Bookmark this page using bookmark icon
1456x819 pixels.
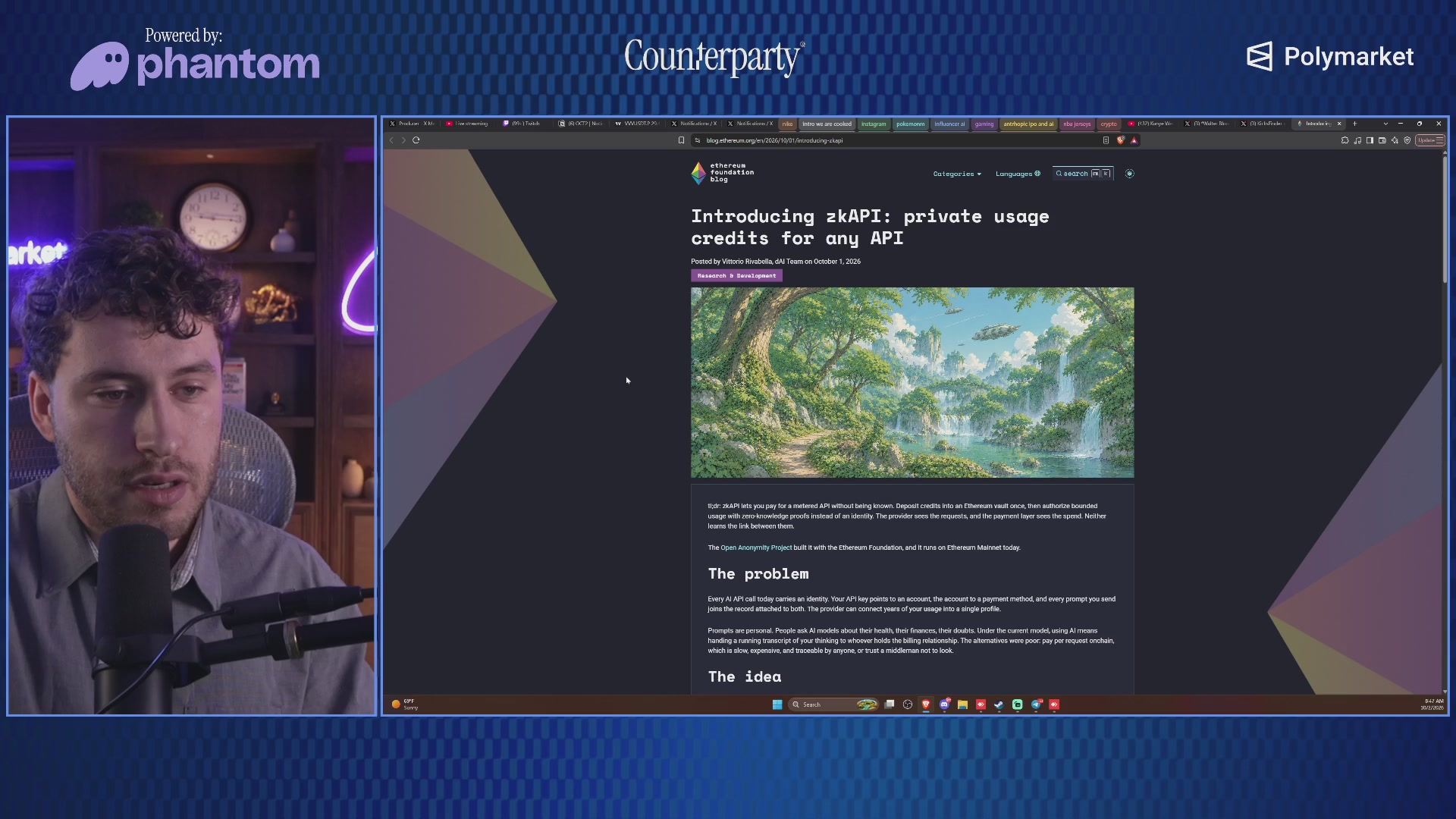(x=681, y=140)
